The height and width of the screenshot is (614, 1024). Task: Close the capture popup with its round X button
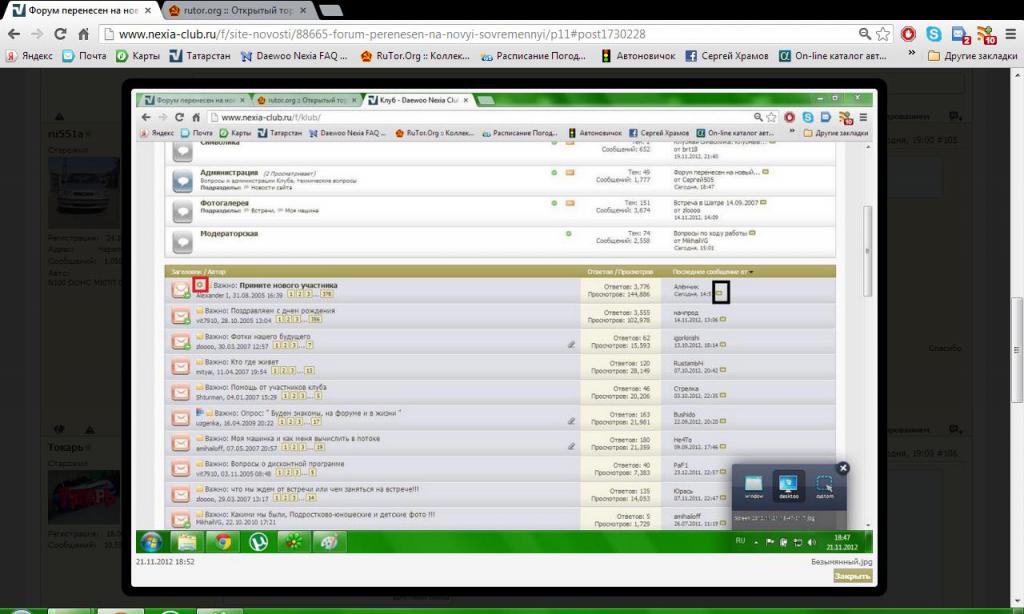click(843, 467)
